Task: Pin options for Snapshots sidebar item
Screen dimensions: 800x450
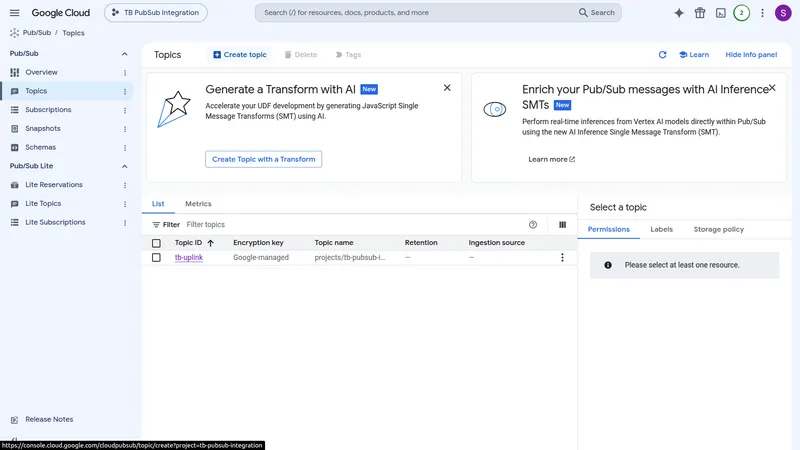Action: point(125,129)
